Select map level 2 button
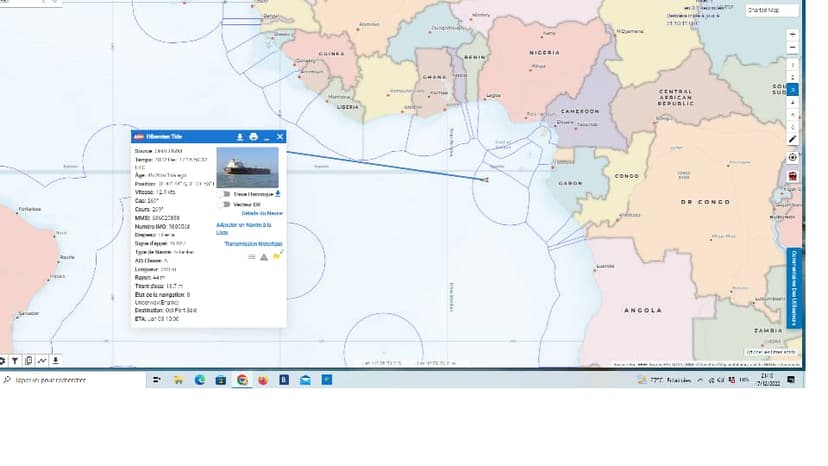This screenshot has width=828, height=466. click(793, 77)
